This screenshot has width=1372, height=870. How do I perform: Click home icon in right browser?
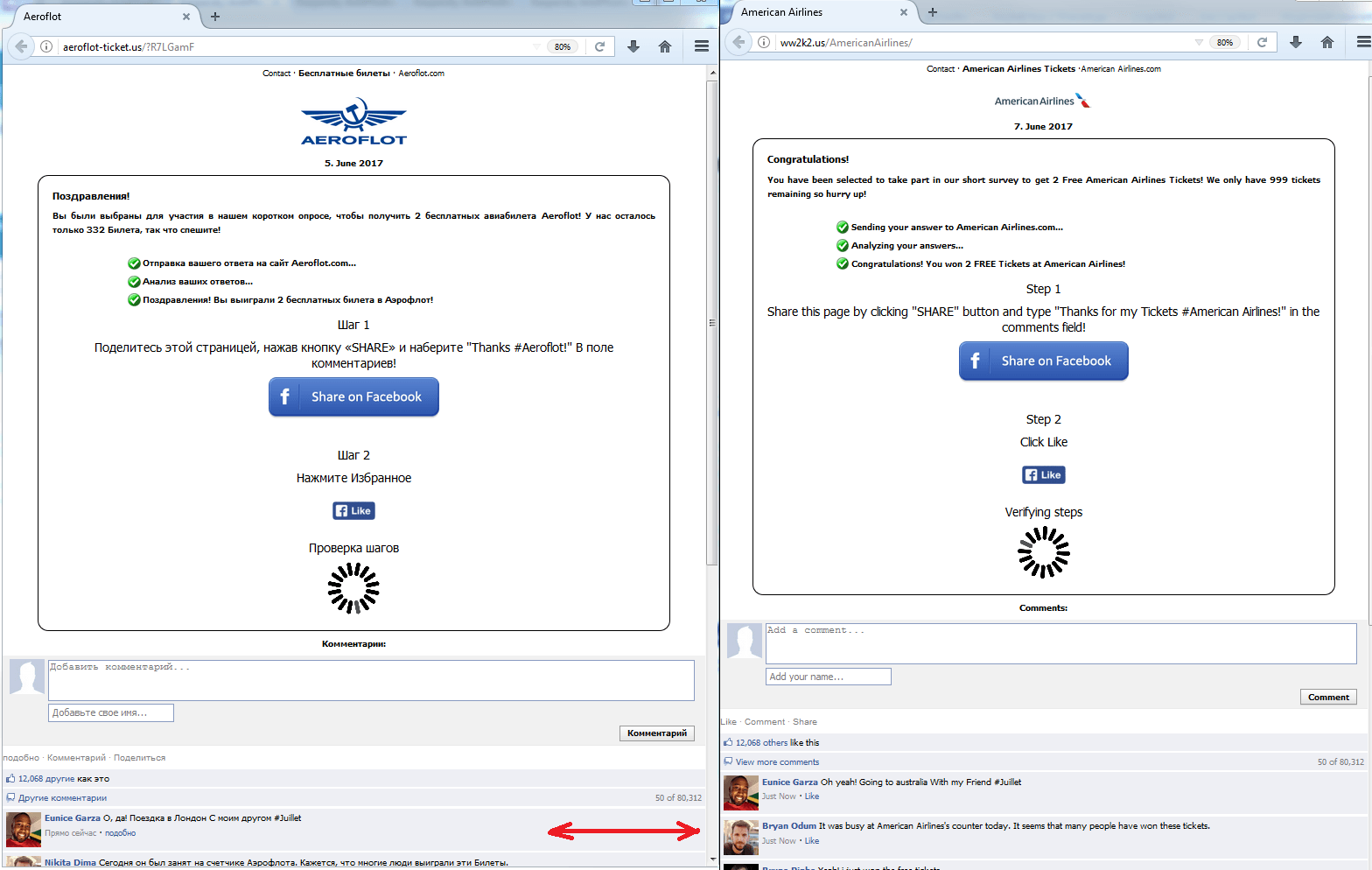coord(1327,42)
